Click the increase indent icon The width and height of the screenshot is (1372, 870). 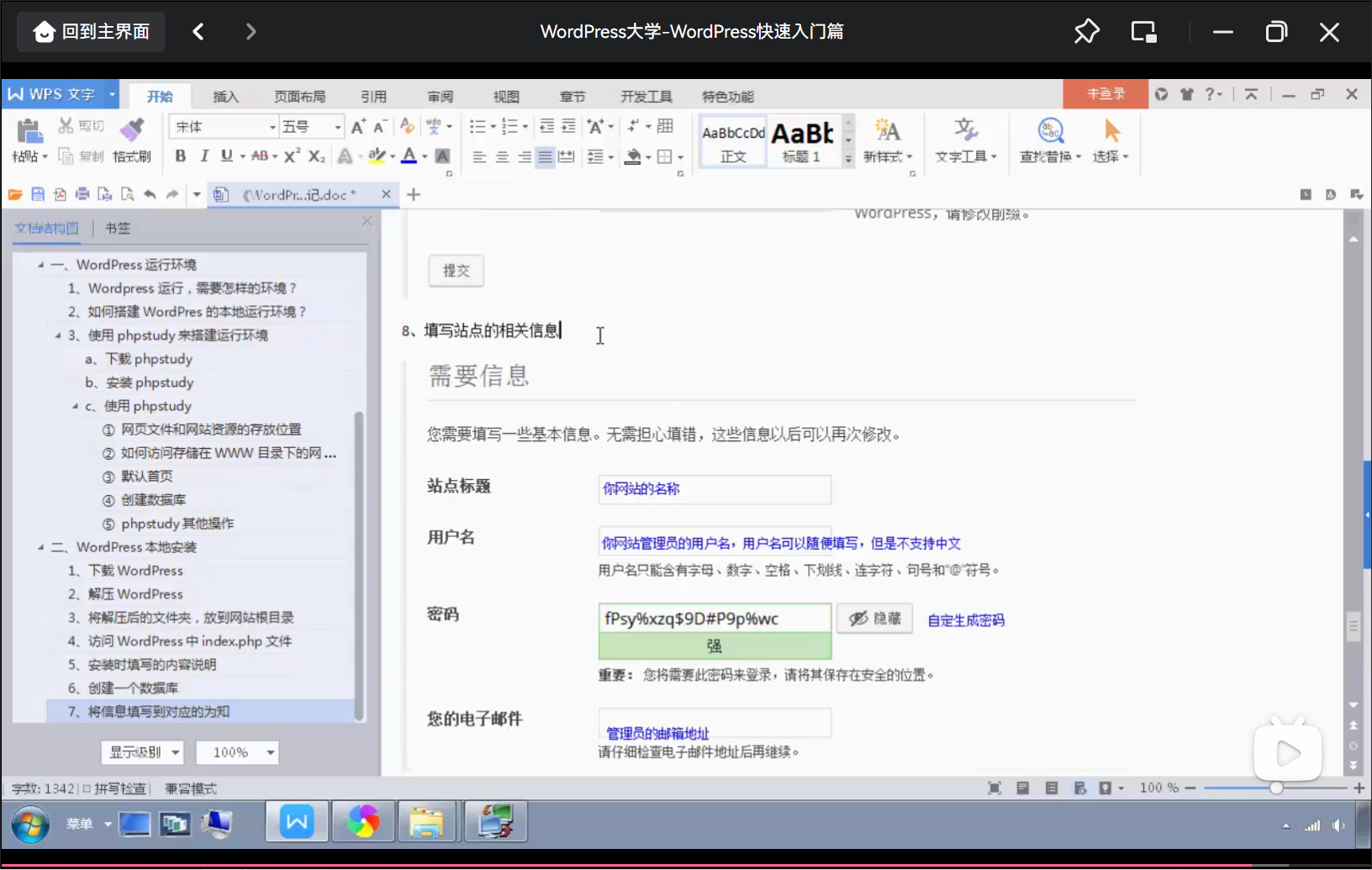click(569, 126)
